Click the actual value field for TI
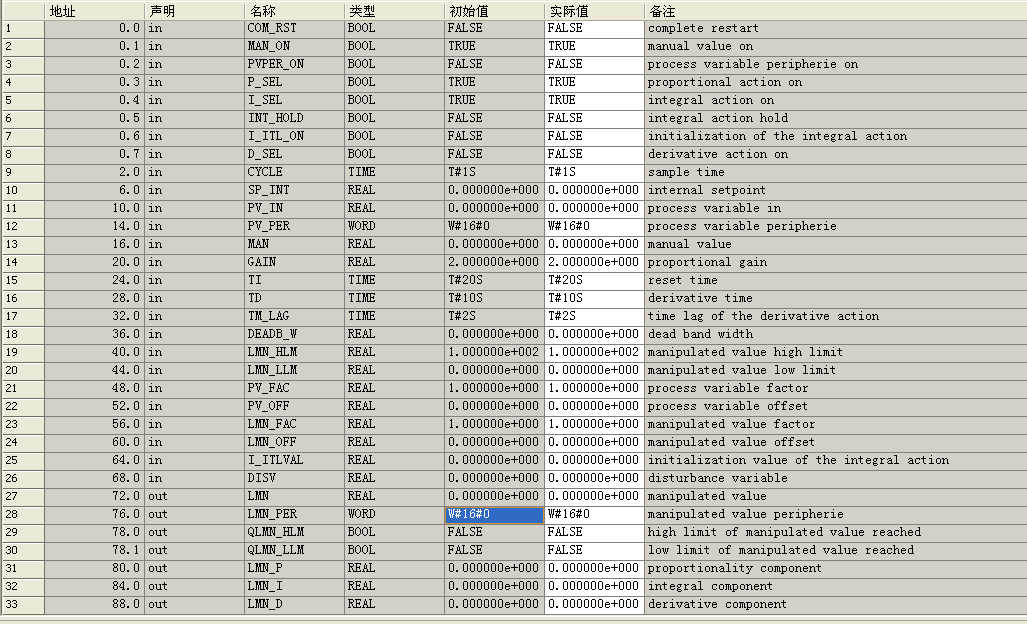 tap(594, 280)
